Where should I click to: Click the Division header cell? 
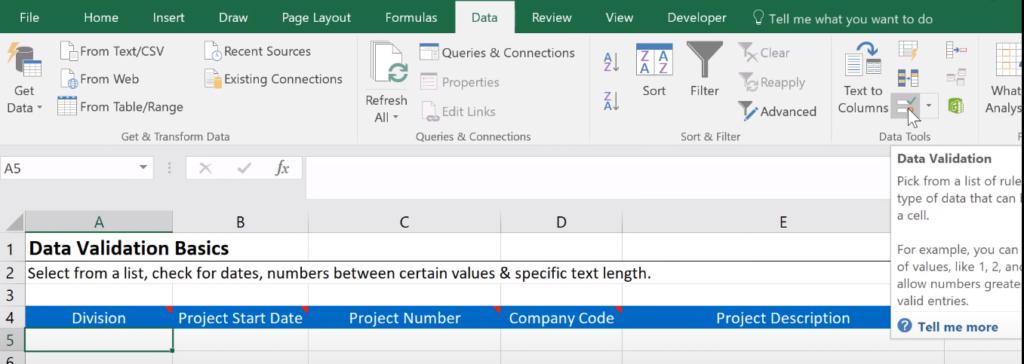coord(99,318)
